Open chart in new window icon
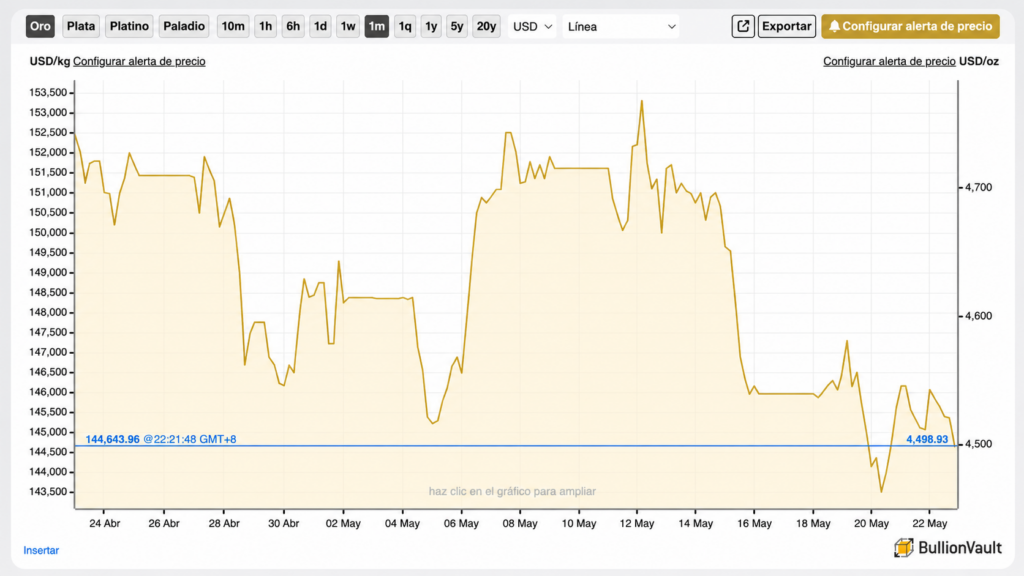The height and width of the screenshot is (576, 1024). click(x=743, y=27)
